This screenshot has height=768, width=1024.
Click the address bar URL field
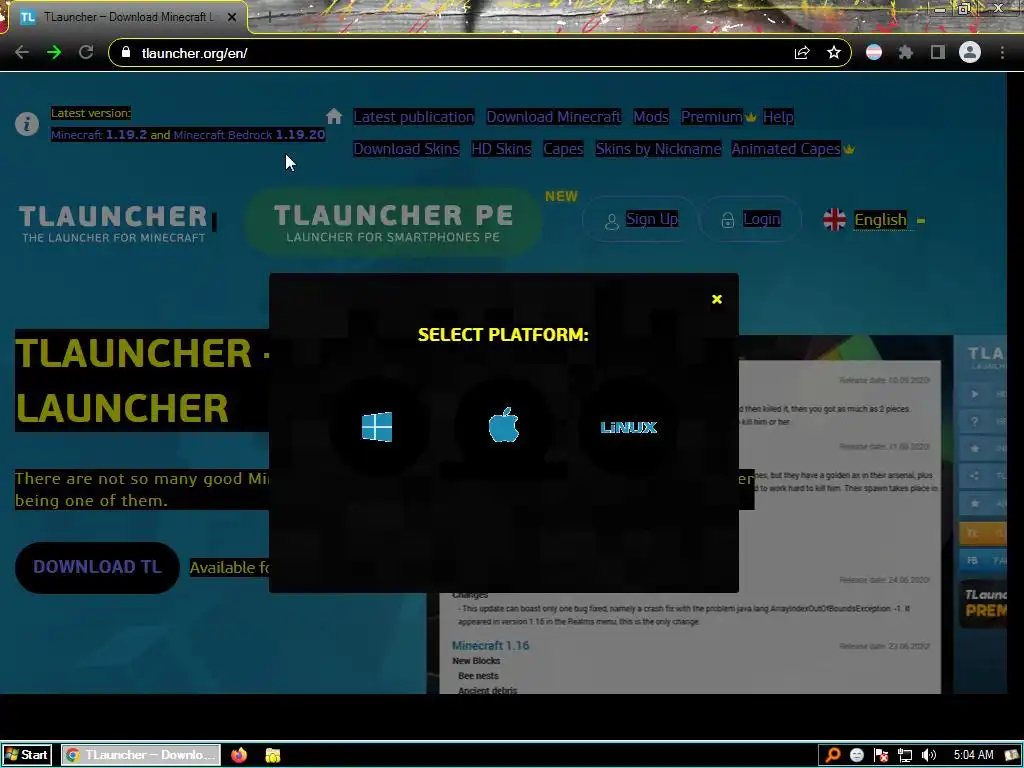coord(457,53)
